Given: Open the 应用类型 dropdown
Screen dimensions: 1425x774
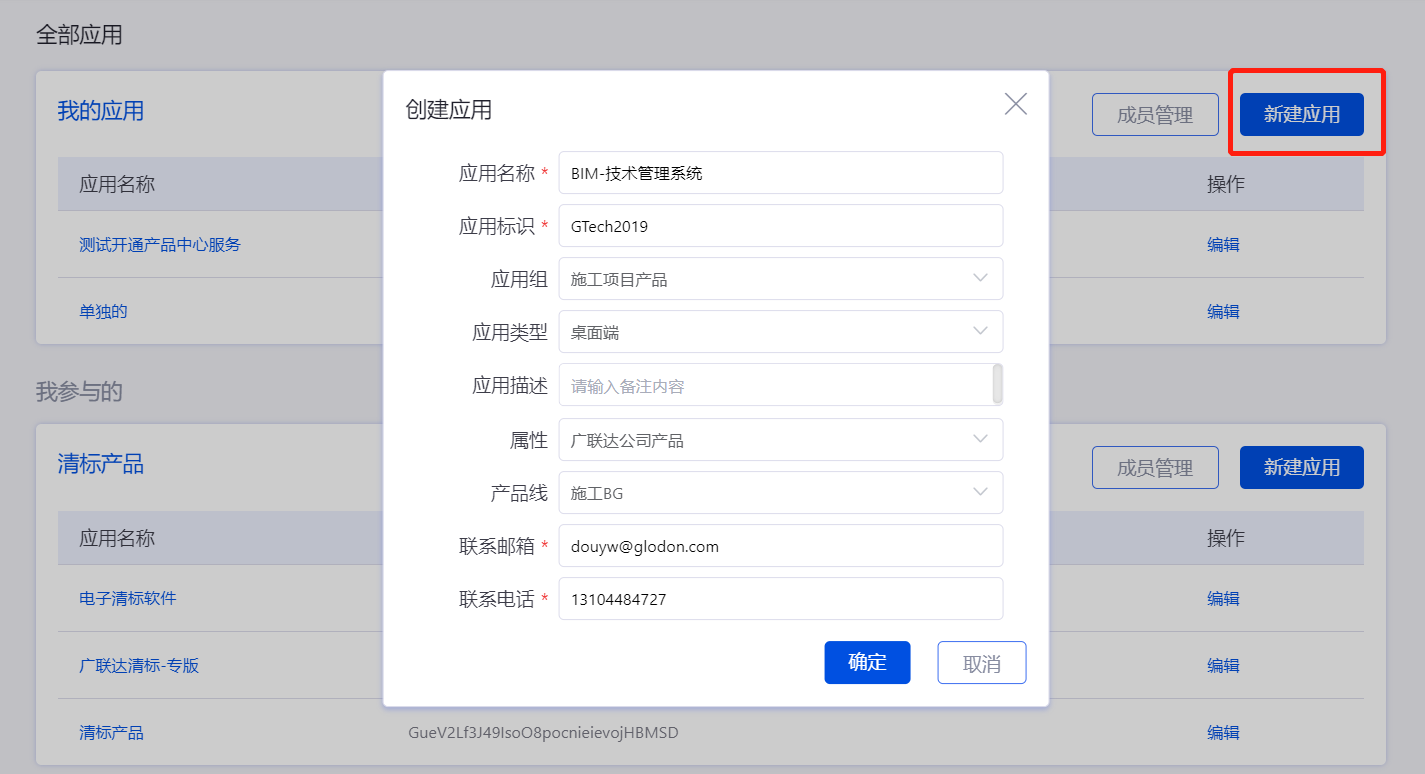Looking at the screenshot, I should (780, 332).
